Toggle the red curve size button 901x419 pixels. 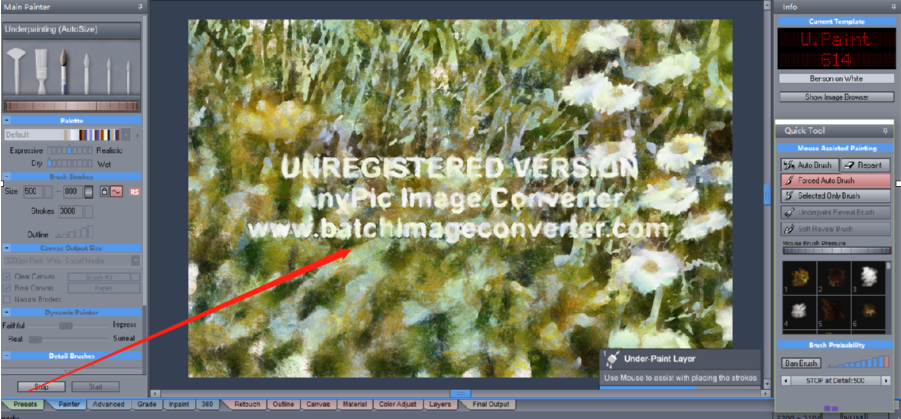(115, 191)
